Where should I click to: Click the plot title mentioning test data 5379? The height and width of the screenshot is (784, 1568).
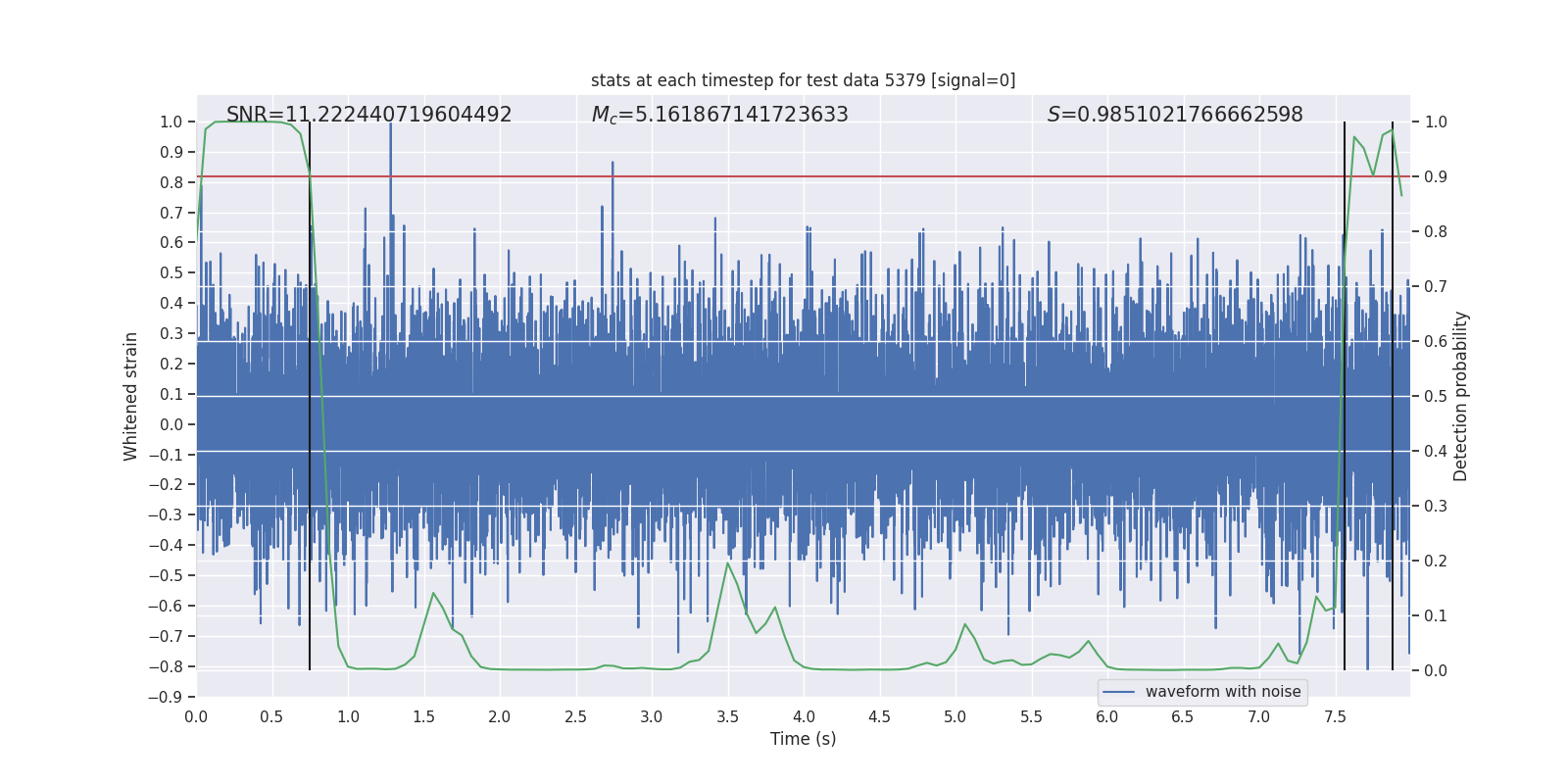(x=803, y=80)
